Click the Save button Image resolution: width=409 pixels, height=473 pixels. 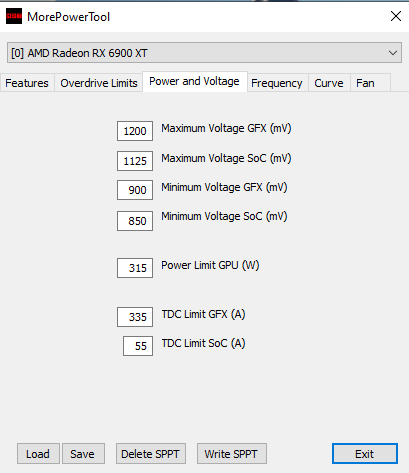tap(83, 454)
